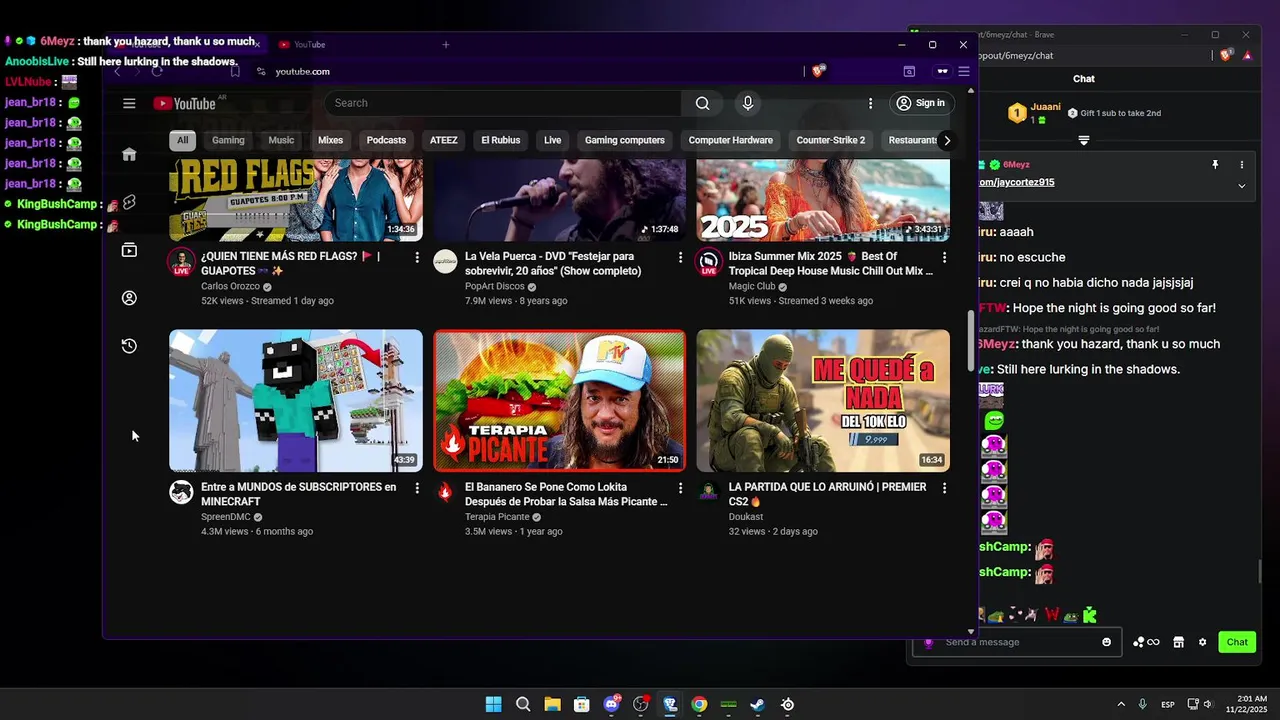Select the ATEEZ filter chip

443,140
